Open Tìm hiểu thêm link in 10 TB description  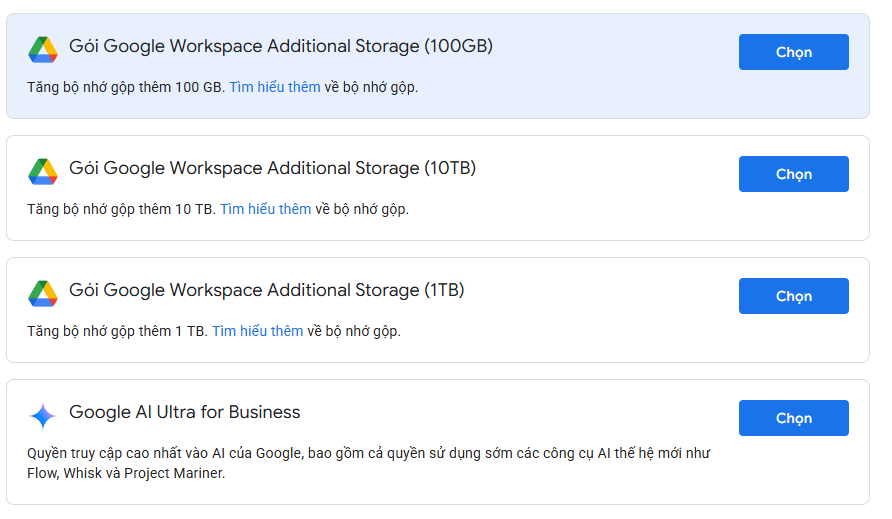tap(266, 209)
